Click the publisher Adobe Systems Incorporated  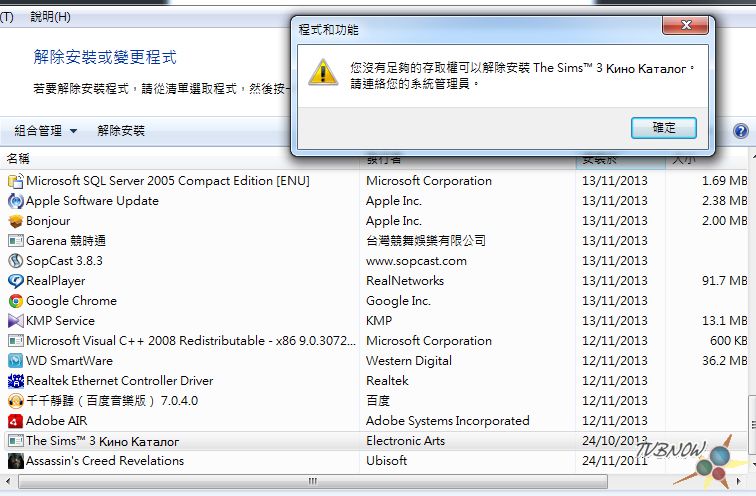(x=447, y=421)
